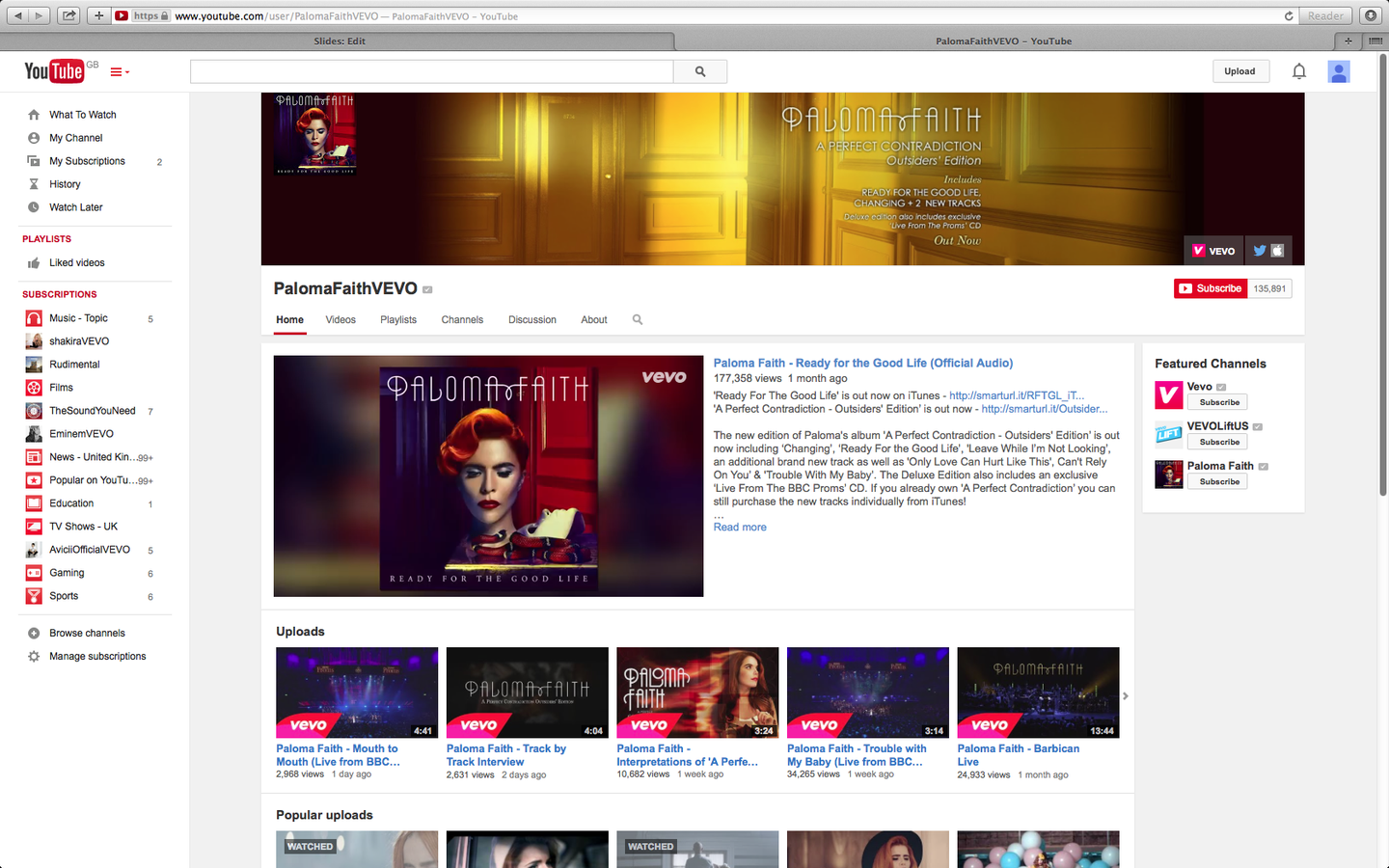The width and height of the screenshot is (1389, 868).
Task: Open My Channel in sidebar
Action: click(x=76, y=138)
